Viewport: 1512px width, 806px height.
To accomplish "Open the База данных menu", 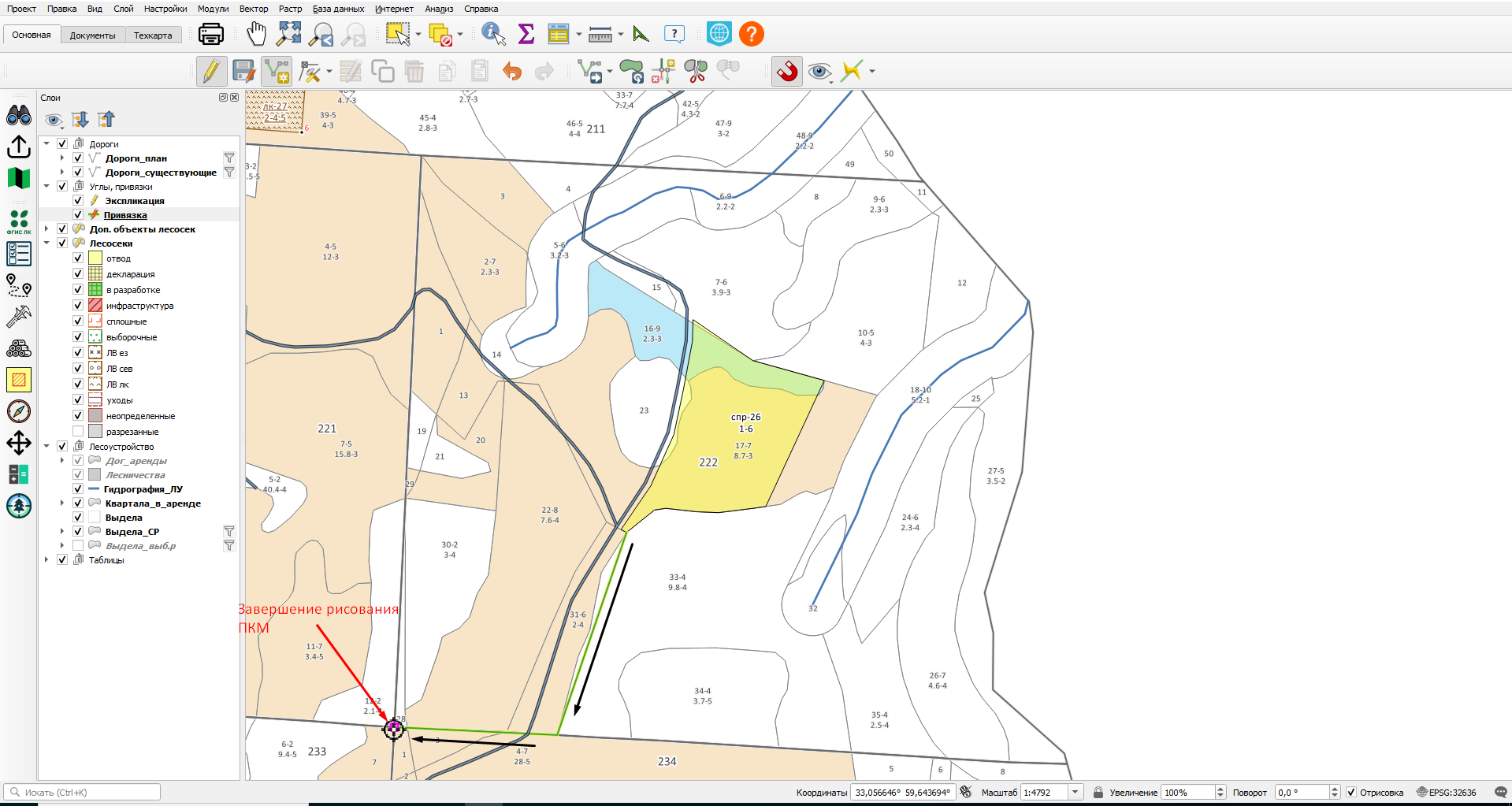I will tap(338, 9).
